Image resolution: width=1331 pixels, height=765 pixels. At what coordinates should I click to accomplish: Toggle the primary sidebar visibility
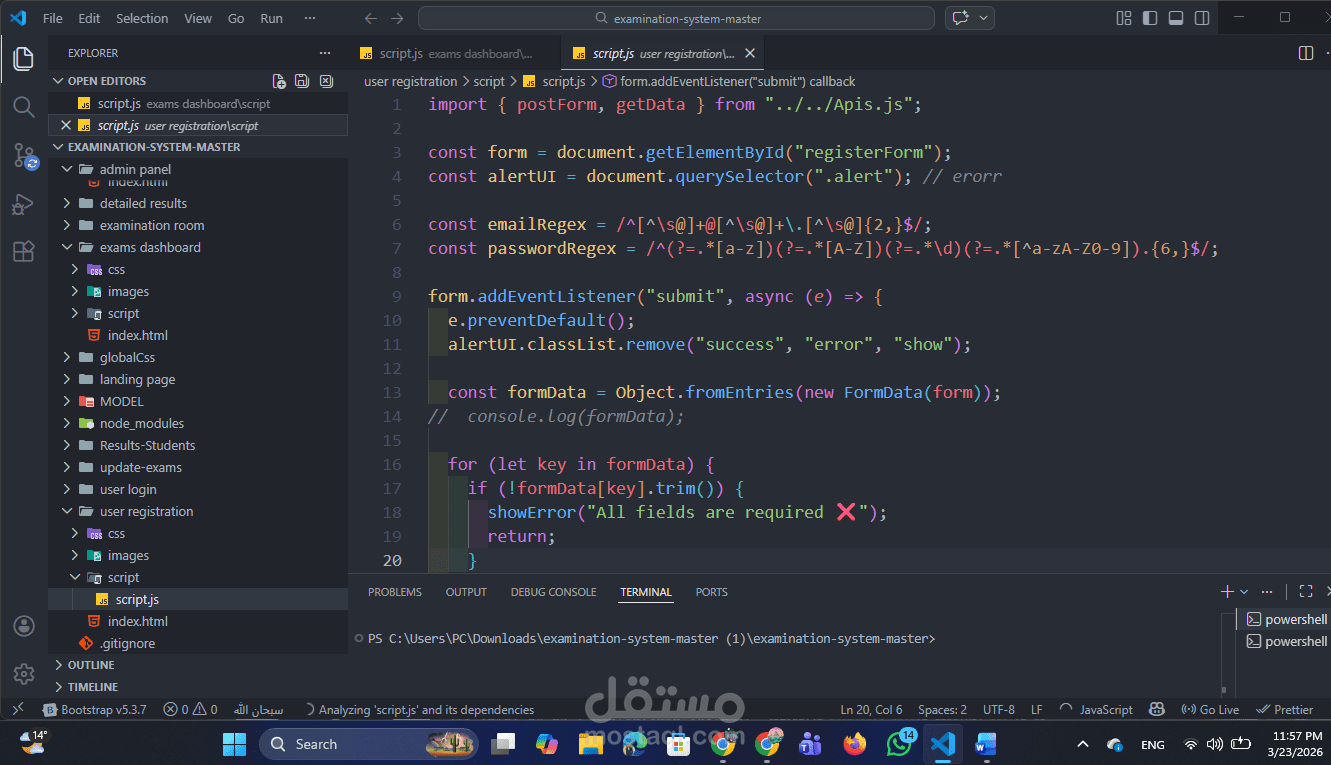1150,17
